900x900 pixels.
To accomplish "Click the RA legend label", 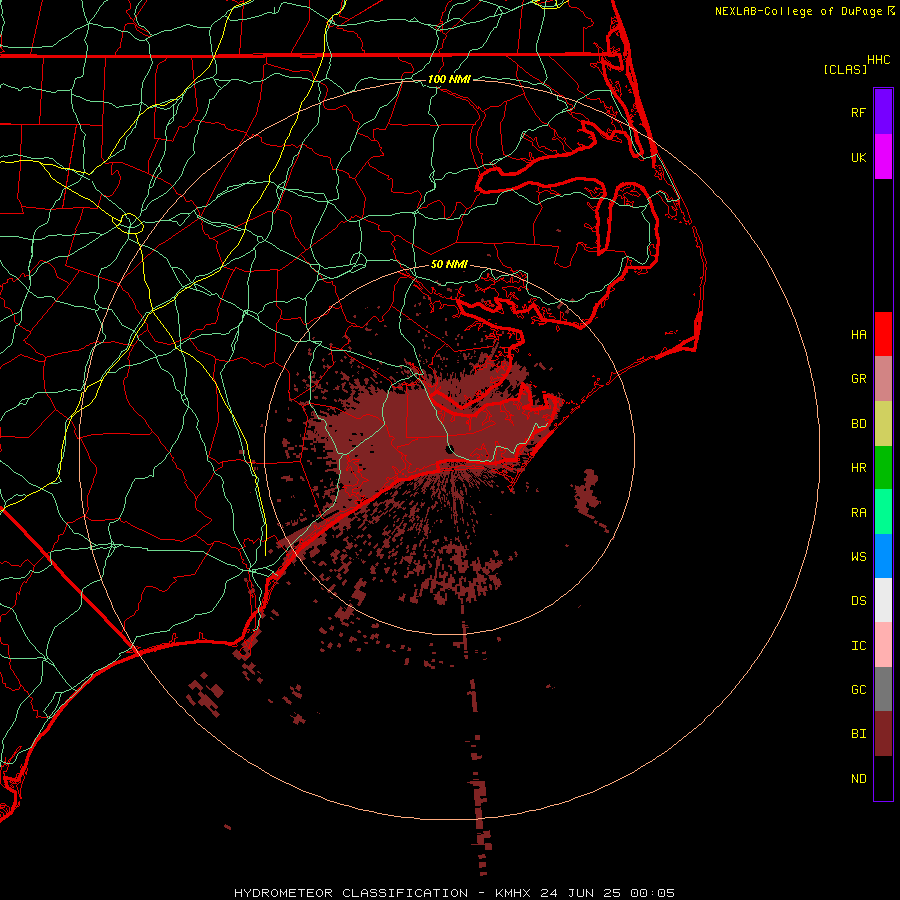I will click(x=858, y=513).
